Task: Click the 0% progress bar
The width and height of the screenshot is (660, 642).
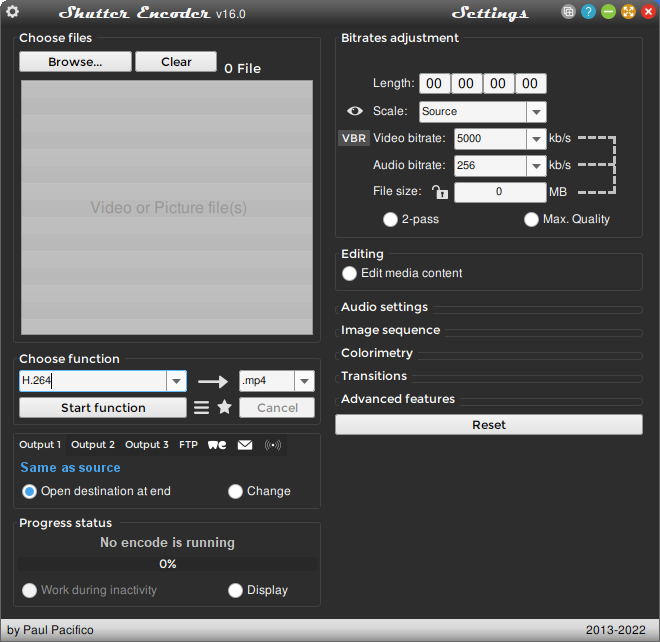Action: [168, 564]
